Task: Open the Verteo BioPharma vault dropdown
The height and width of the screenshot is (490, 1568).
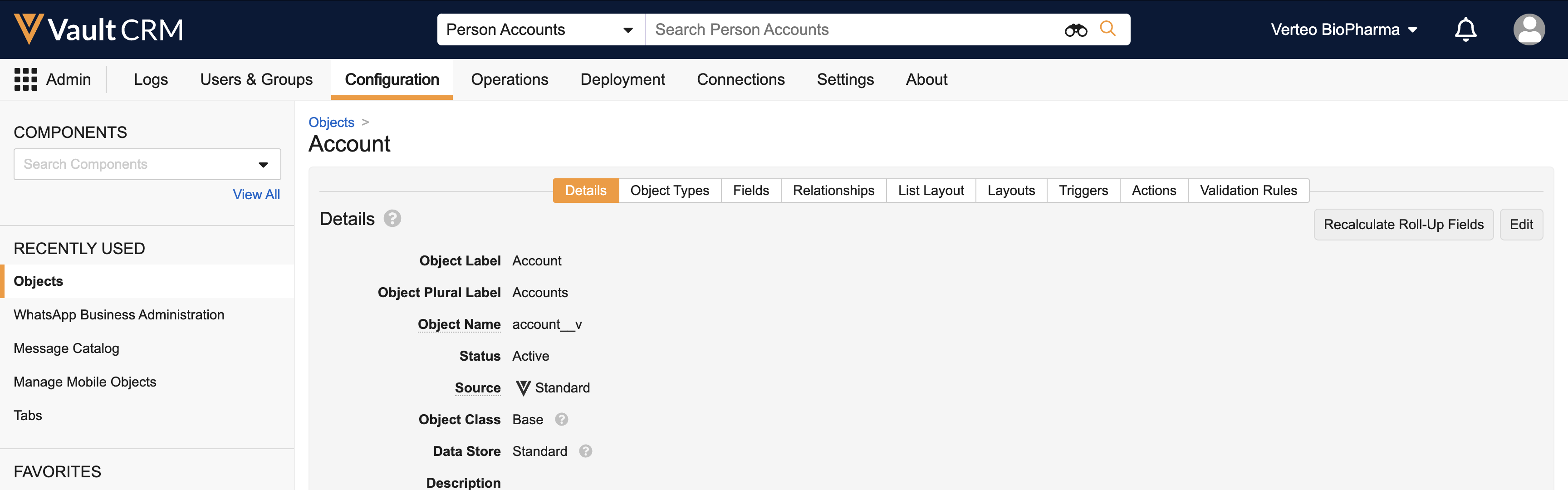Action: coord(1343,30)
